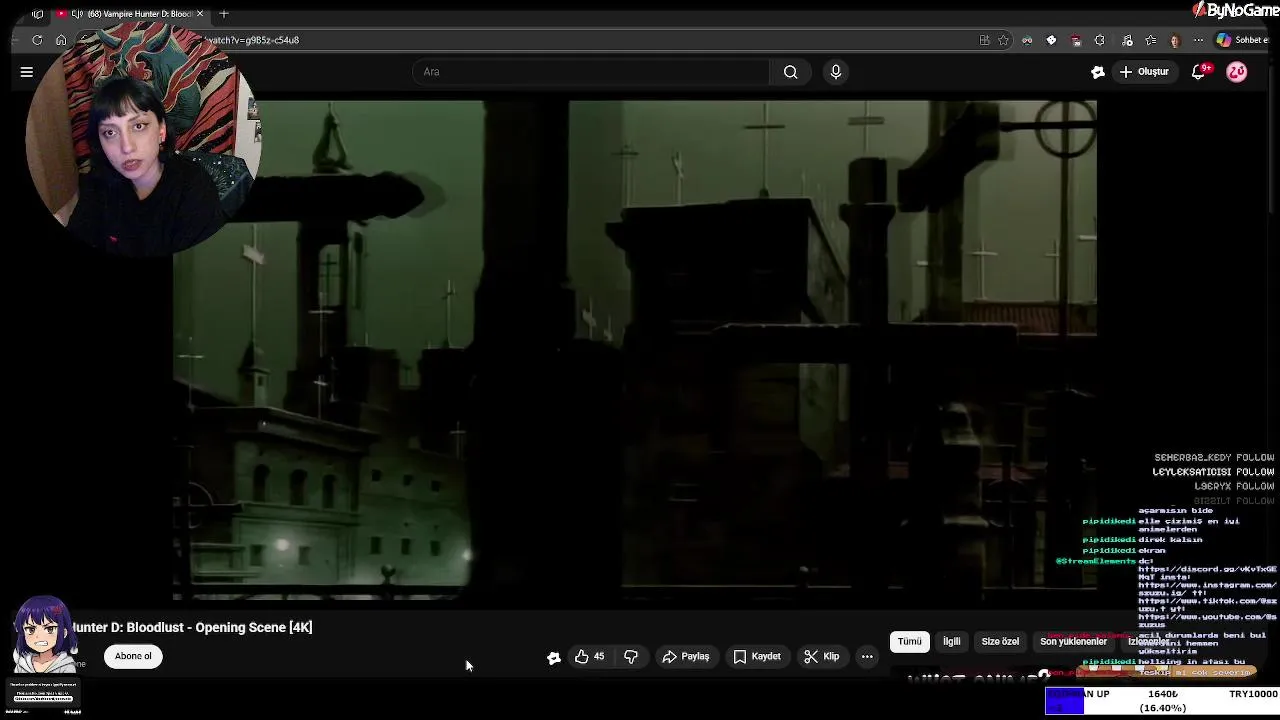The width and height of the screenshot is (1280, 720).
Task: Click the Paylaş share button
Action: point(686,657)
